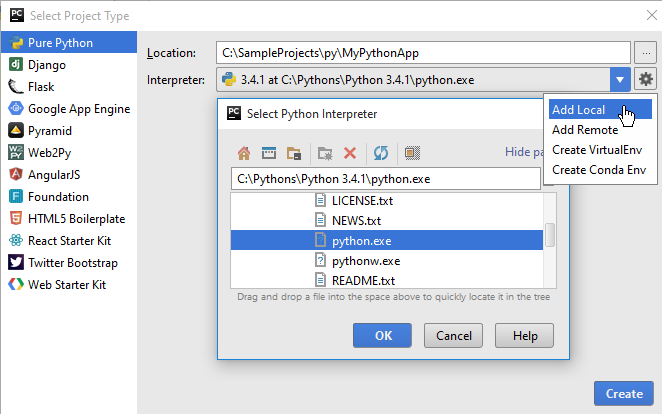
Task: Click the Location path field
Action: click(x=423, y=53)
